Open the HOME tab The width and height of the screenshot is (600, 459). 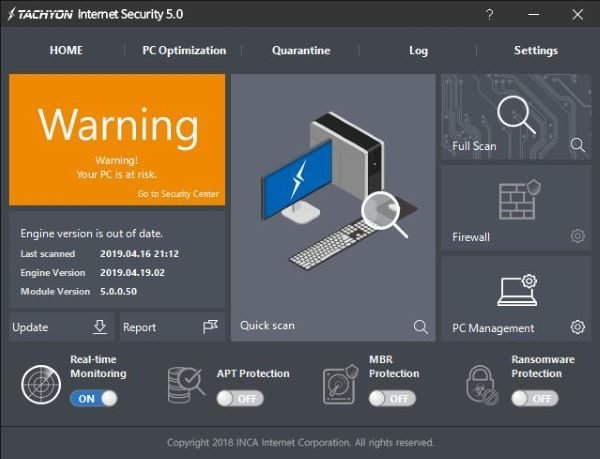click(66, 50)
